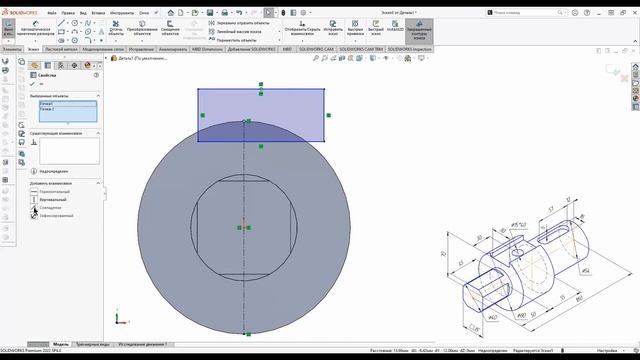This screenshot has width=640, height=360.
Task: Click the Rapid Sketch tool
Action: [x=376, y=29]
